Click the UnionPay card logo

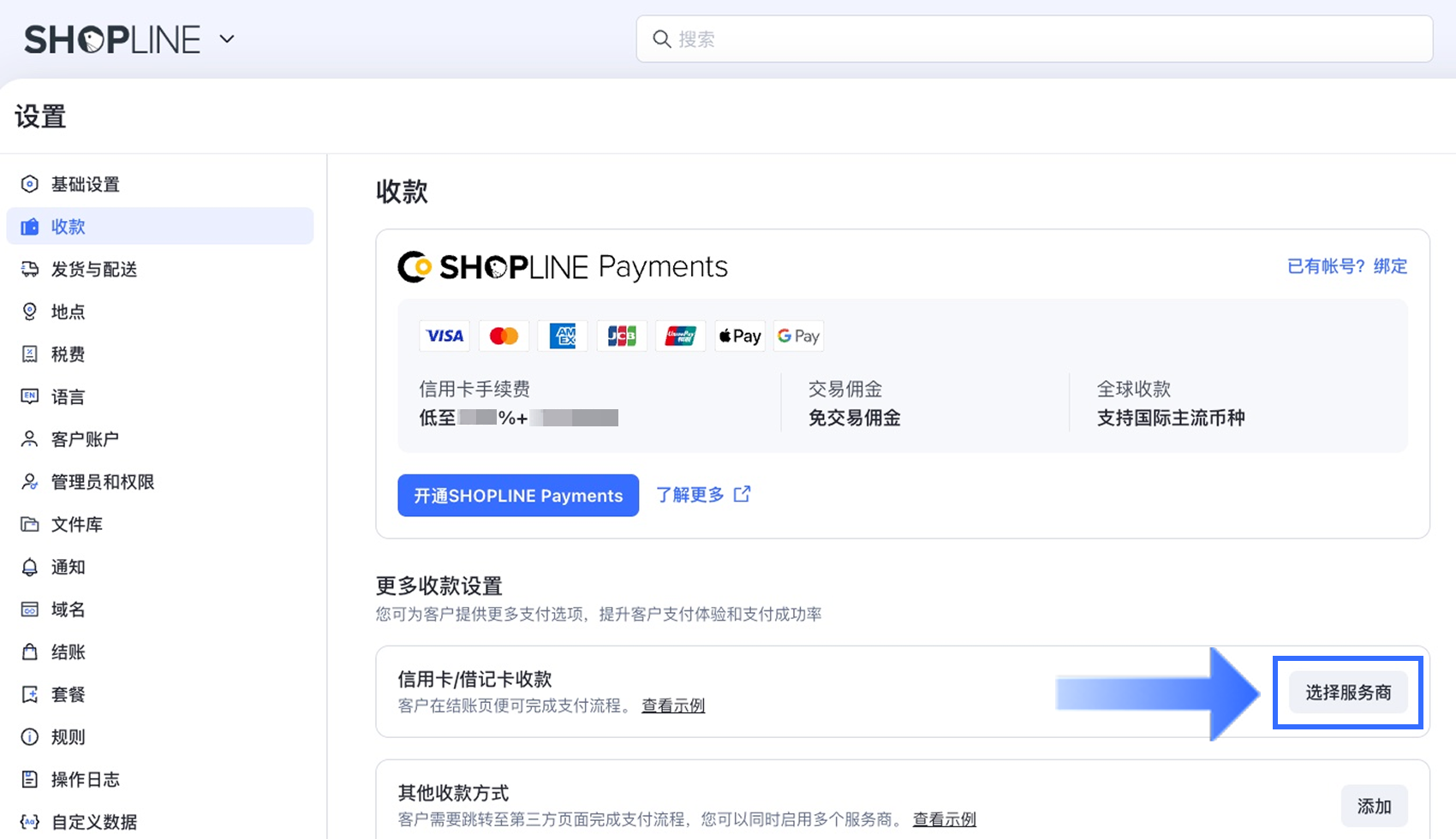[x=680, y=336]
